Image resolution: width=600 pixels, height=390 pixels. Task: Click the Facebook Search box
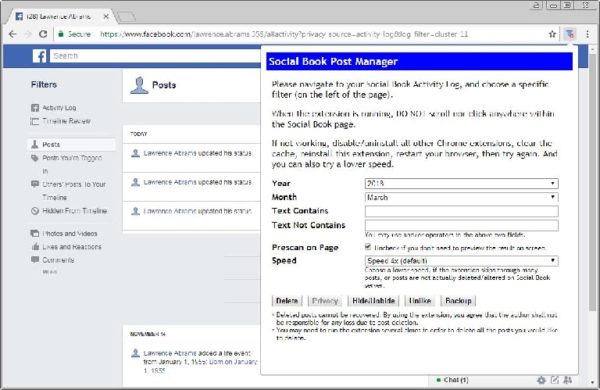(155, 56)
